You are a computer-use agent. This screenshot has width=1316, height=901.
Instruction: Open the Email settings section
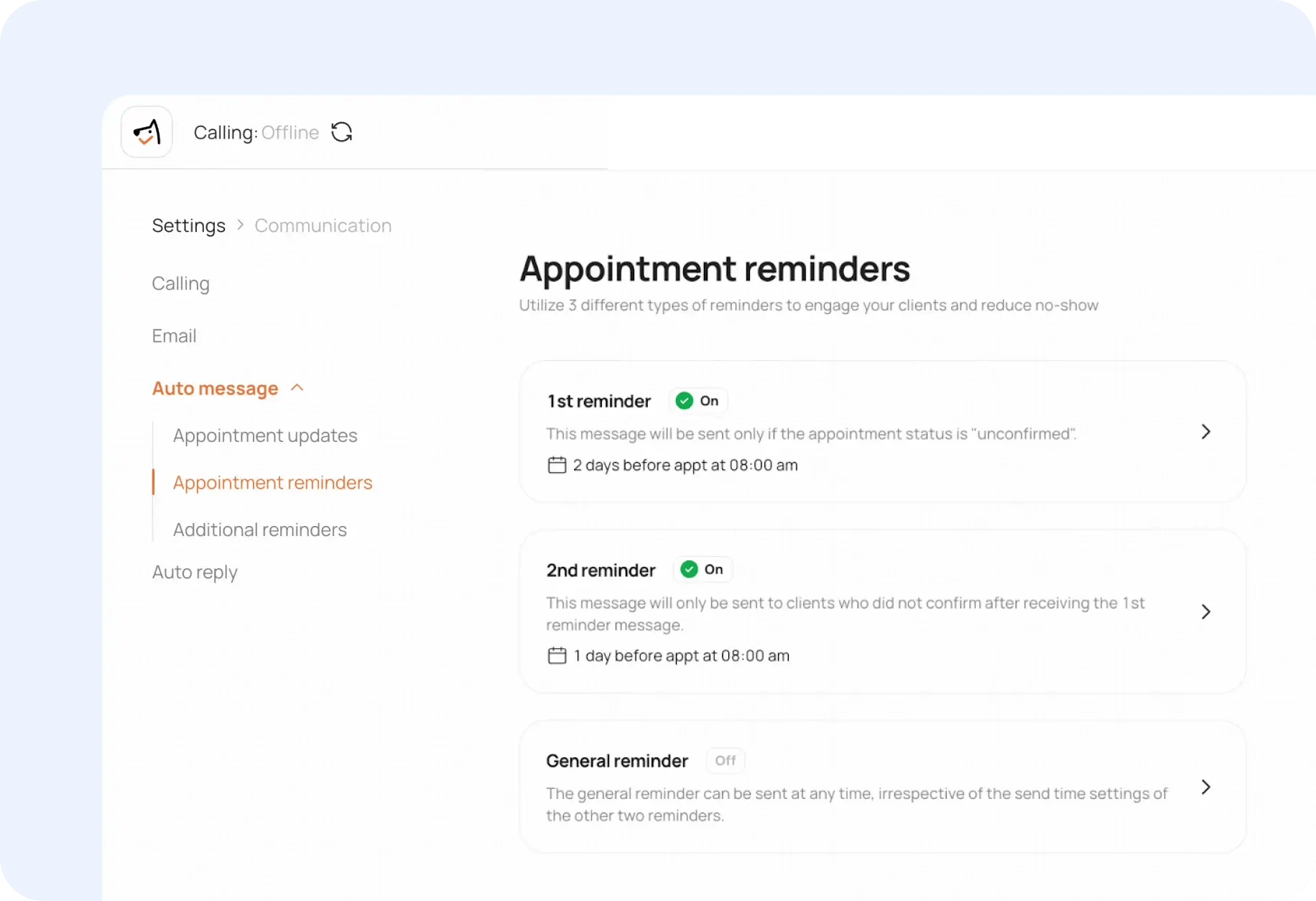174,336
